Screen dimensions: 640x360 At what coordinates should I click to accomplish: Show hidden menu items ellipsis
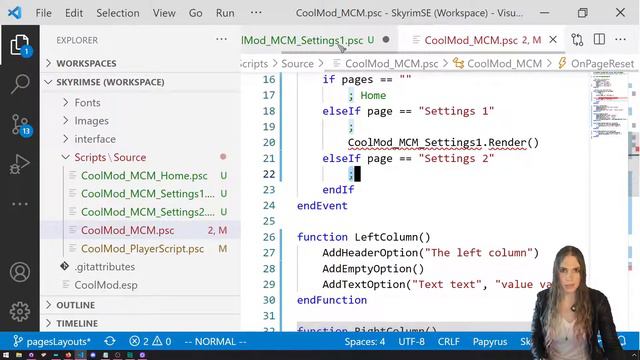click(256, 12)
